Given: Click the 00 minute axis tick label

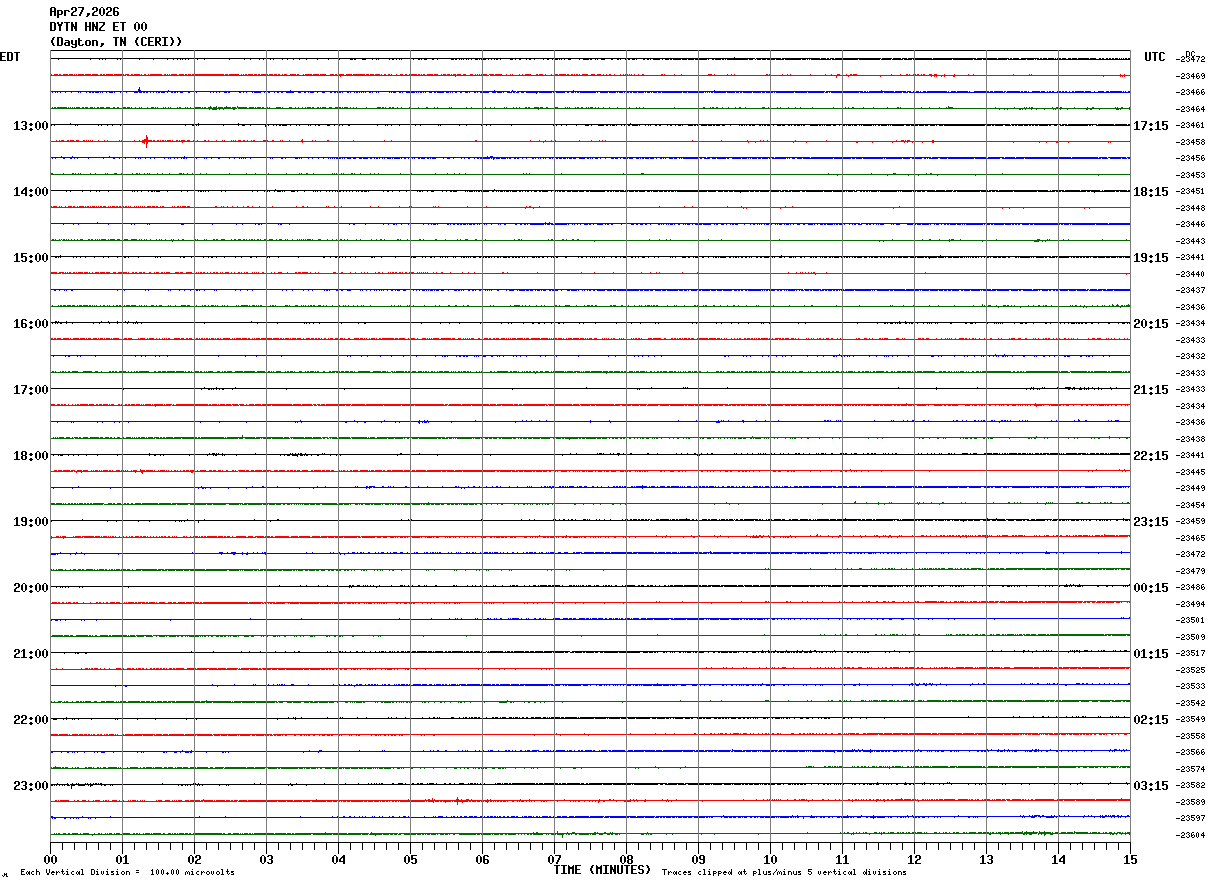Looking at the screenshot, I should pyautogui.click(x=50, y=859).
